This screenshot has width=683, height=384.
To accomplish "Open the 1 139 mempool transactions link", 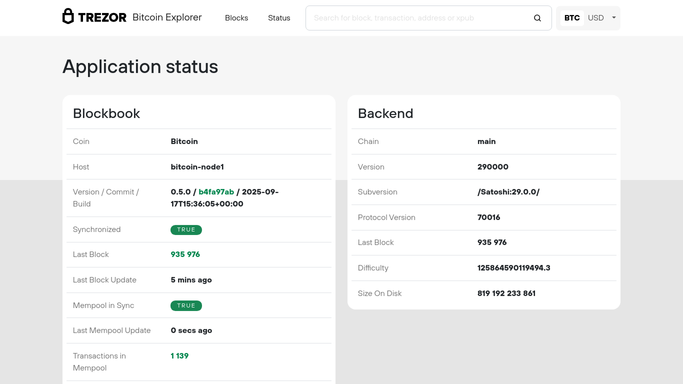I will [179, 356].
